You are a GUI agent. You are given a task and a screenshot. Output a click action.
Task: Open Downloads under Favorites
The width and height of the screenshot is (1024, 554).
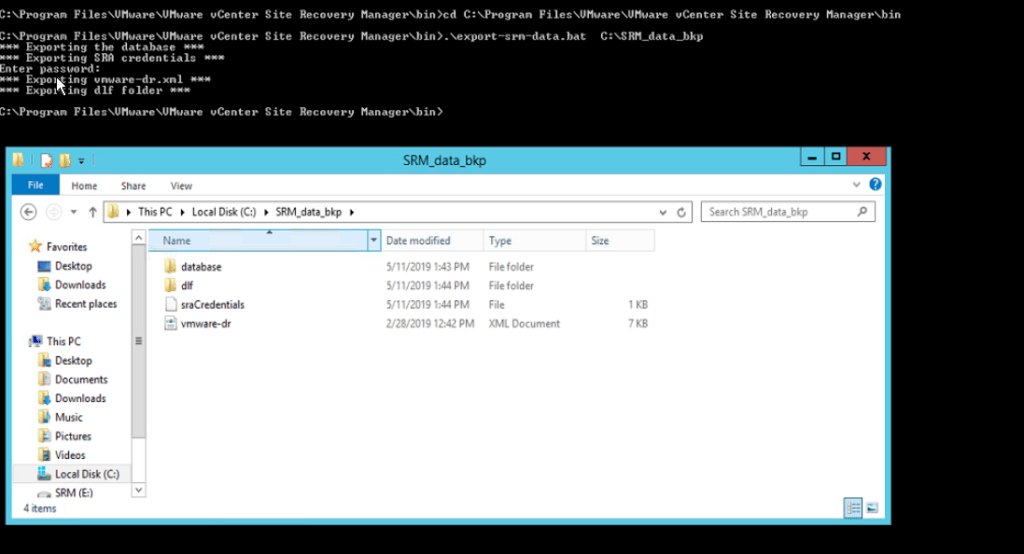click(x=80, y=285)
